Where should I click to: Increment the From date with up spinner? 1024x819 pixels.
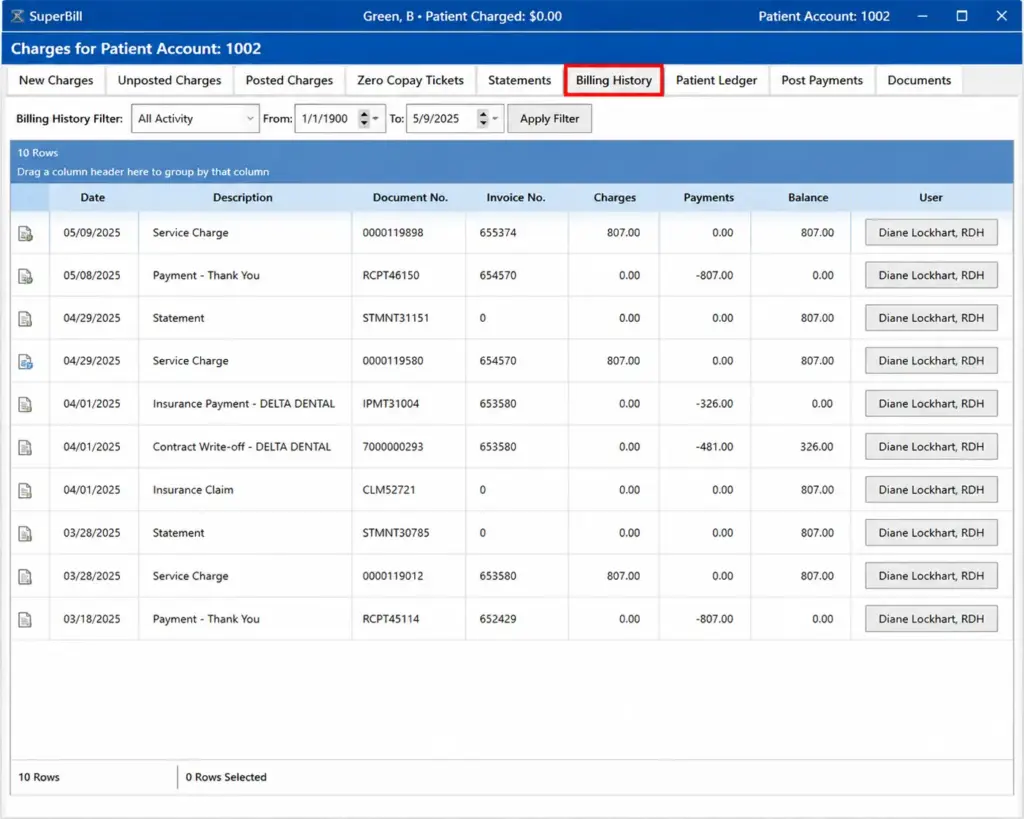pos(364,114)
